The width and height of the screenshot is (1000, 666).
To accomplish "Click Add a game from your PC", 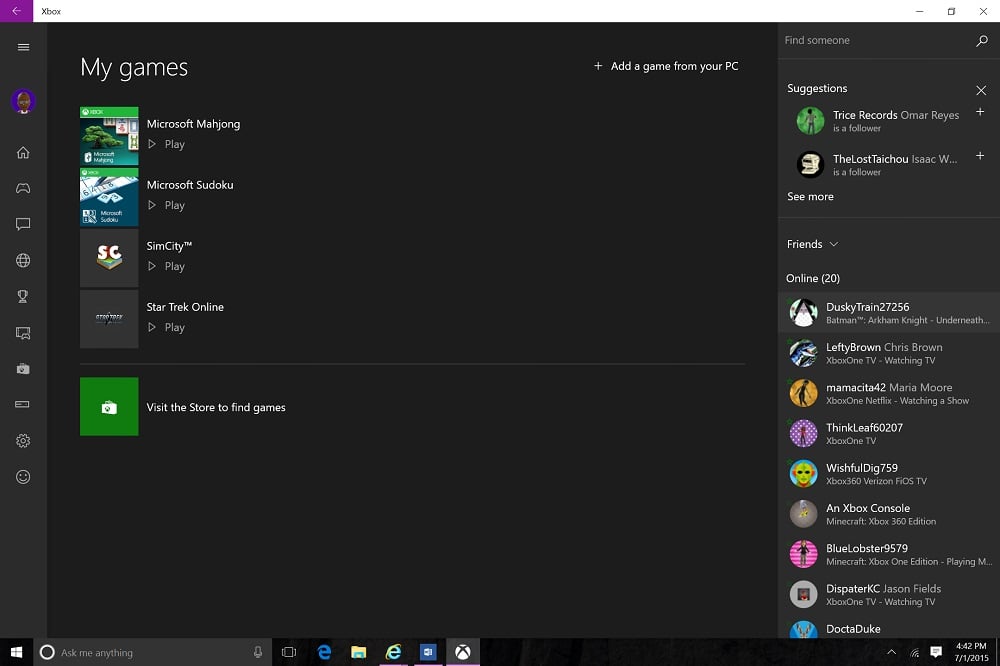I will pos(667,66).
